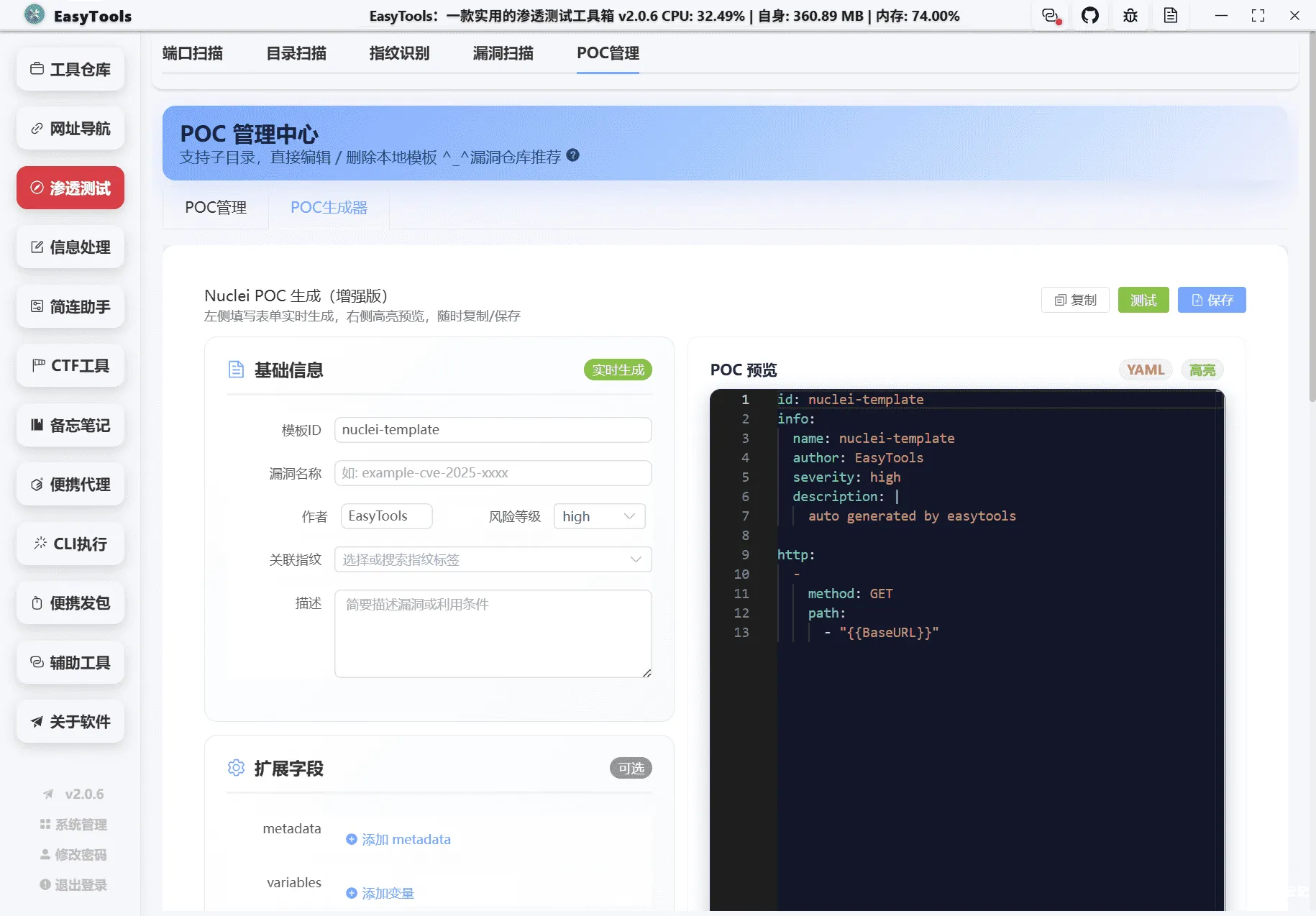Open the 扩展字段 optional fields selector
Viewport: 1316px width, 916px height.
[x=630, y=767]
